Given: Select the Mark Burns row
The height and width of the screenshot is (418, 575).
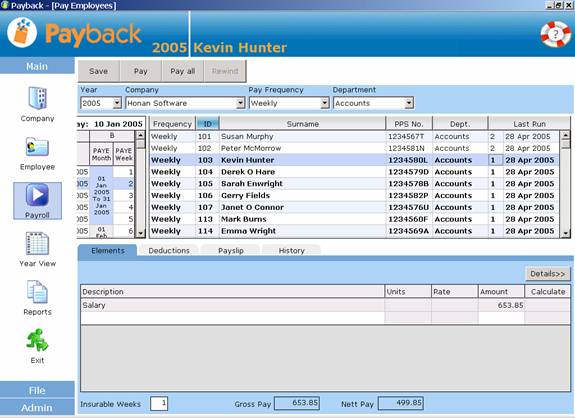Looking at the screenshot, I should pyautogui.click(x=354, y=219).
